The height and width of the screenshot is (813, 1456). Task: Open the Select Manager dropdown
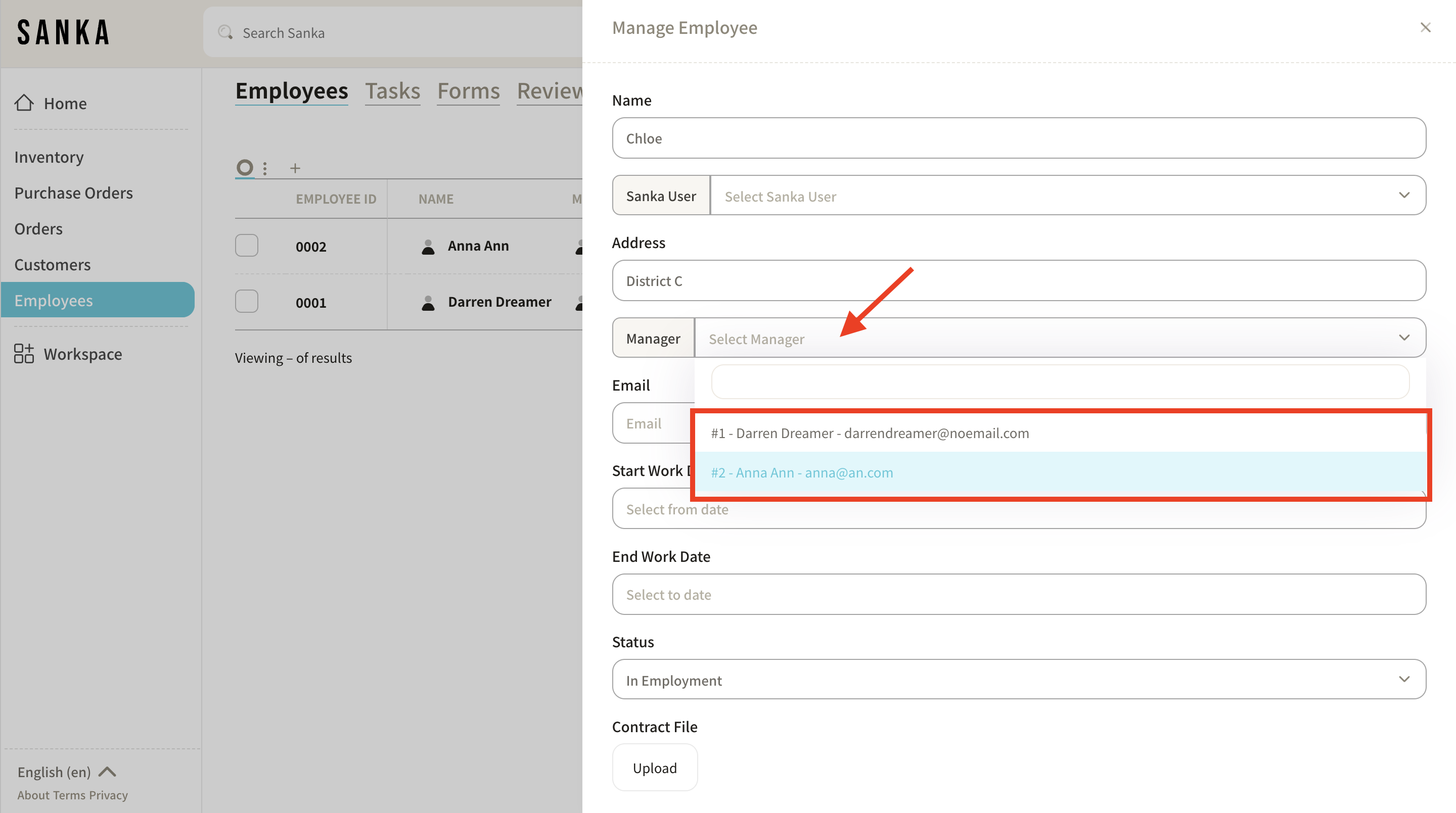pyautogui.click(x=1060, y=338)
